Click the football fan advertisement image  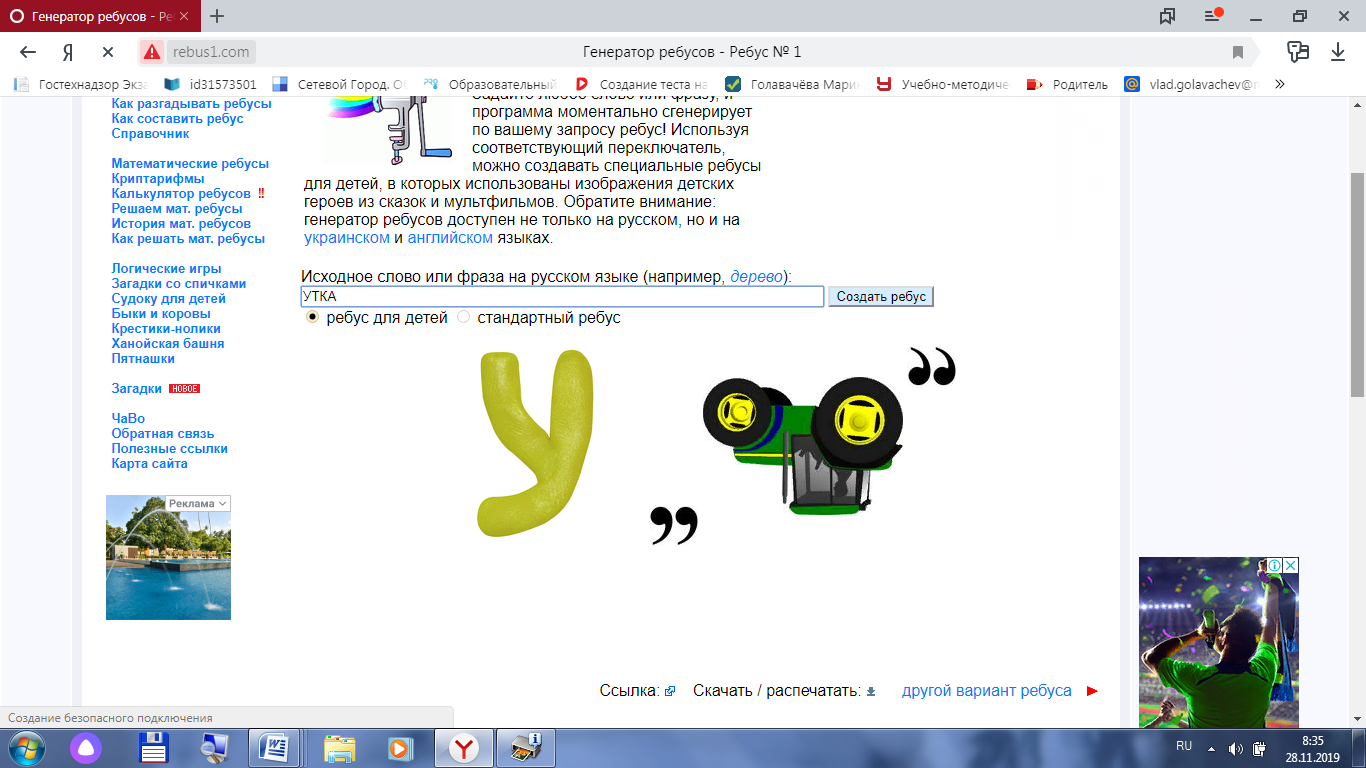(1219, 642)
